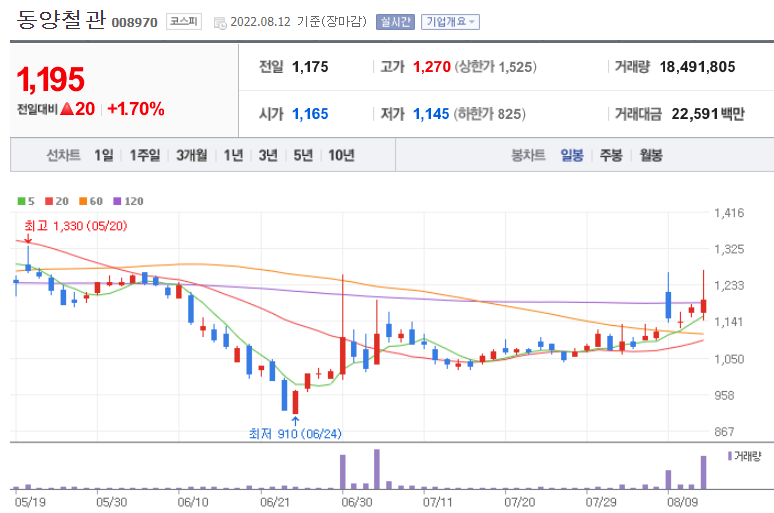Click the 06/30 date axis label

[x=357, y=503]
